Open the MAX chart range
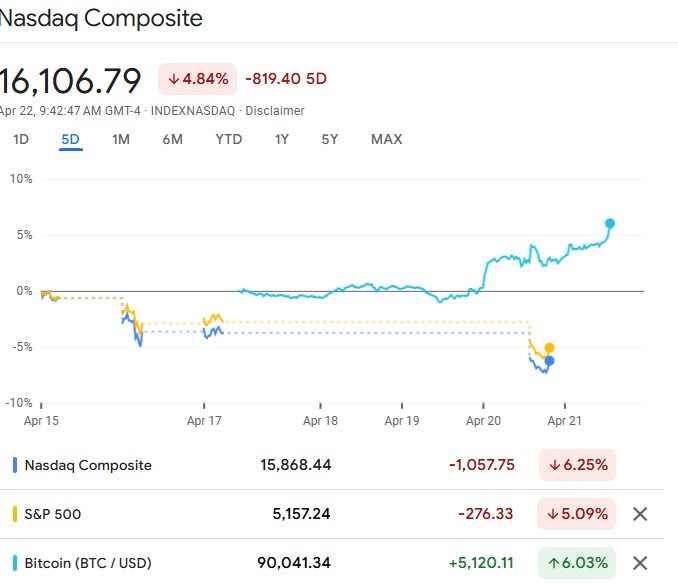 (386, 139)
